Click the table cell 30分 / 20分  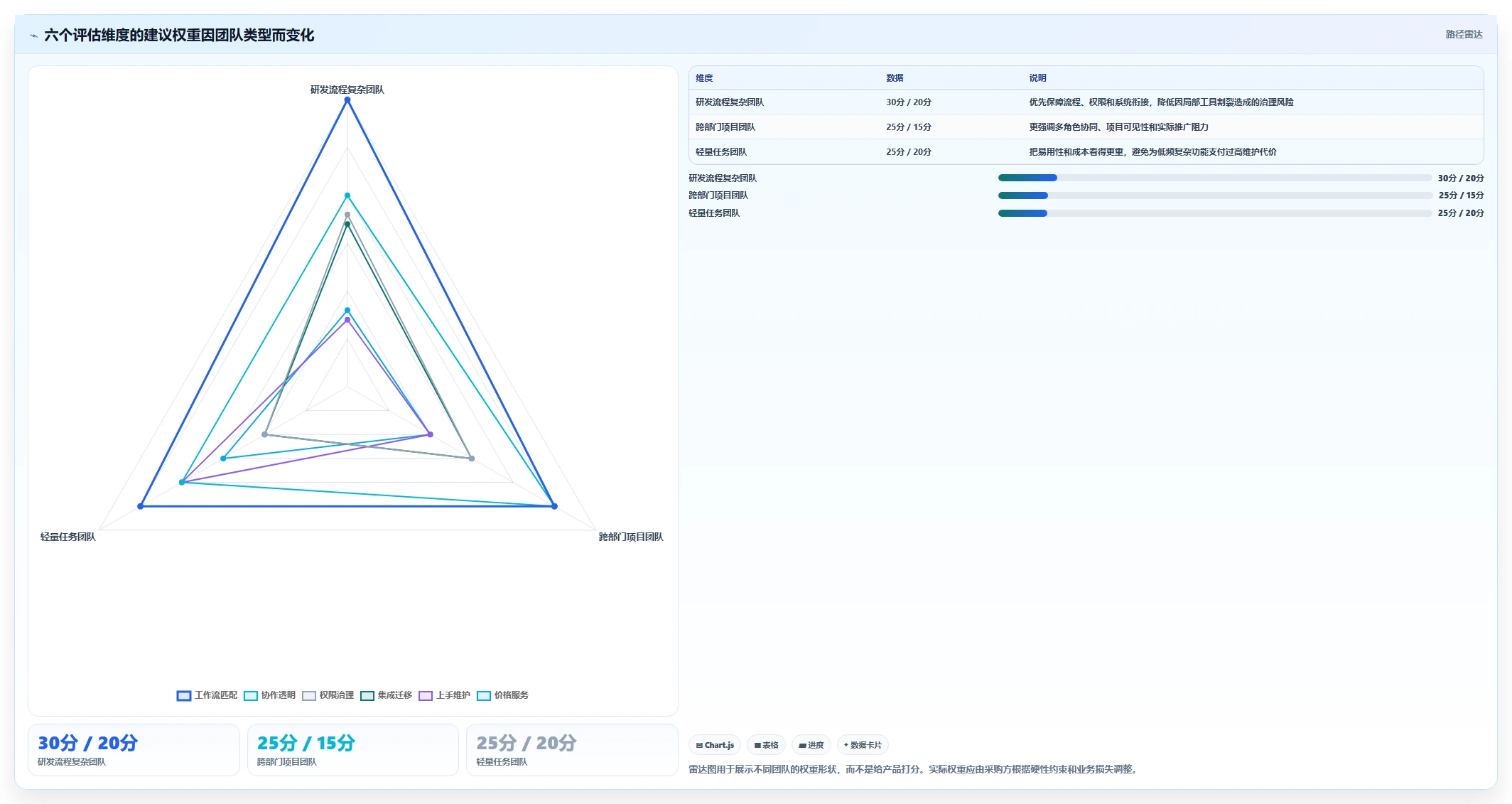[x=909, y=102]
